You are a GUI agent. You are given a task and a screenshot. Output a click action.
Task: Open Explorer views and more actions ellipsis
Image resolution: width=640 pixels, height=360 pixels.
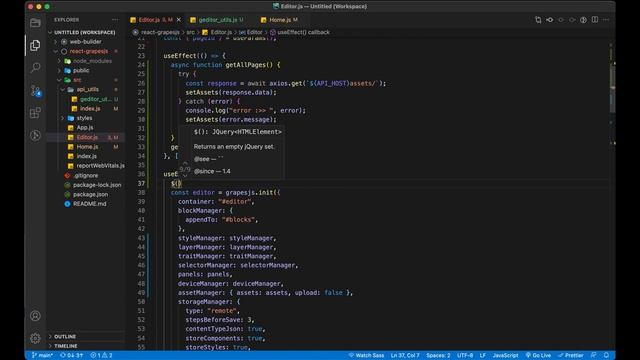(115, 20)
